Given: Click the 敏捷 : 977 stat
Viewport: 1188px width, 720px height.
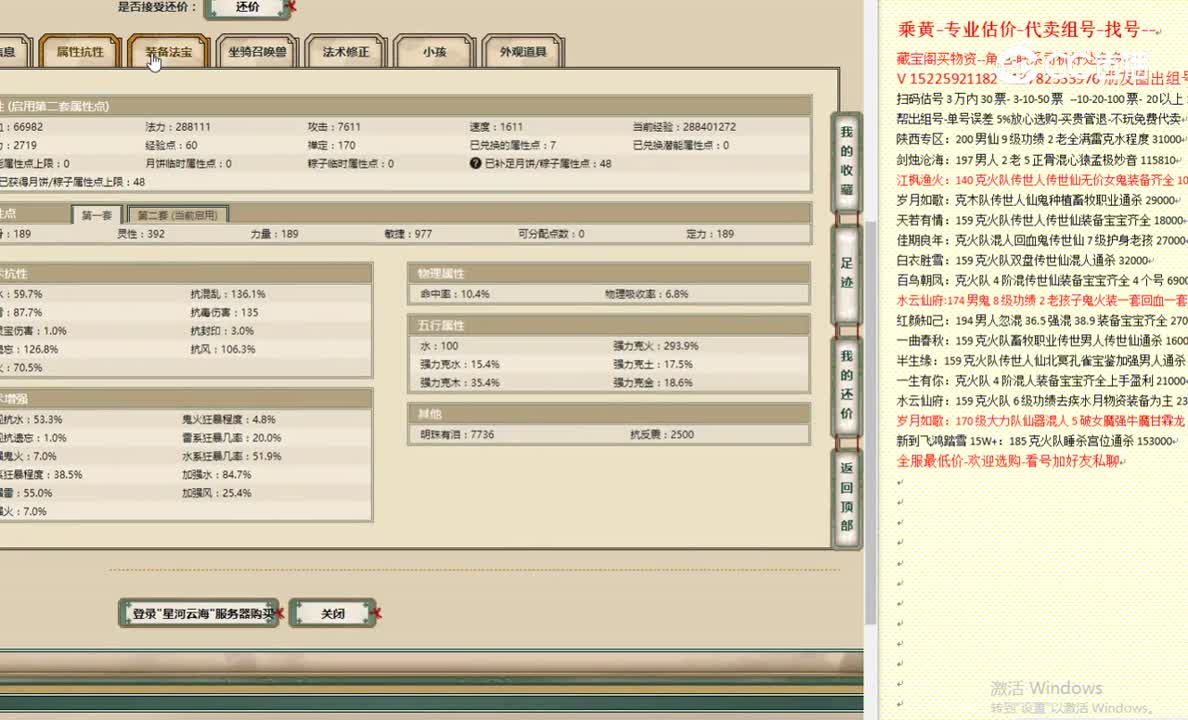Looking at the screenshot, I should click(x=408, y=233).
